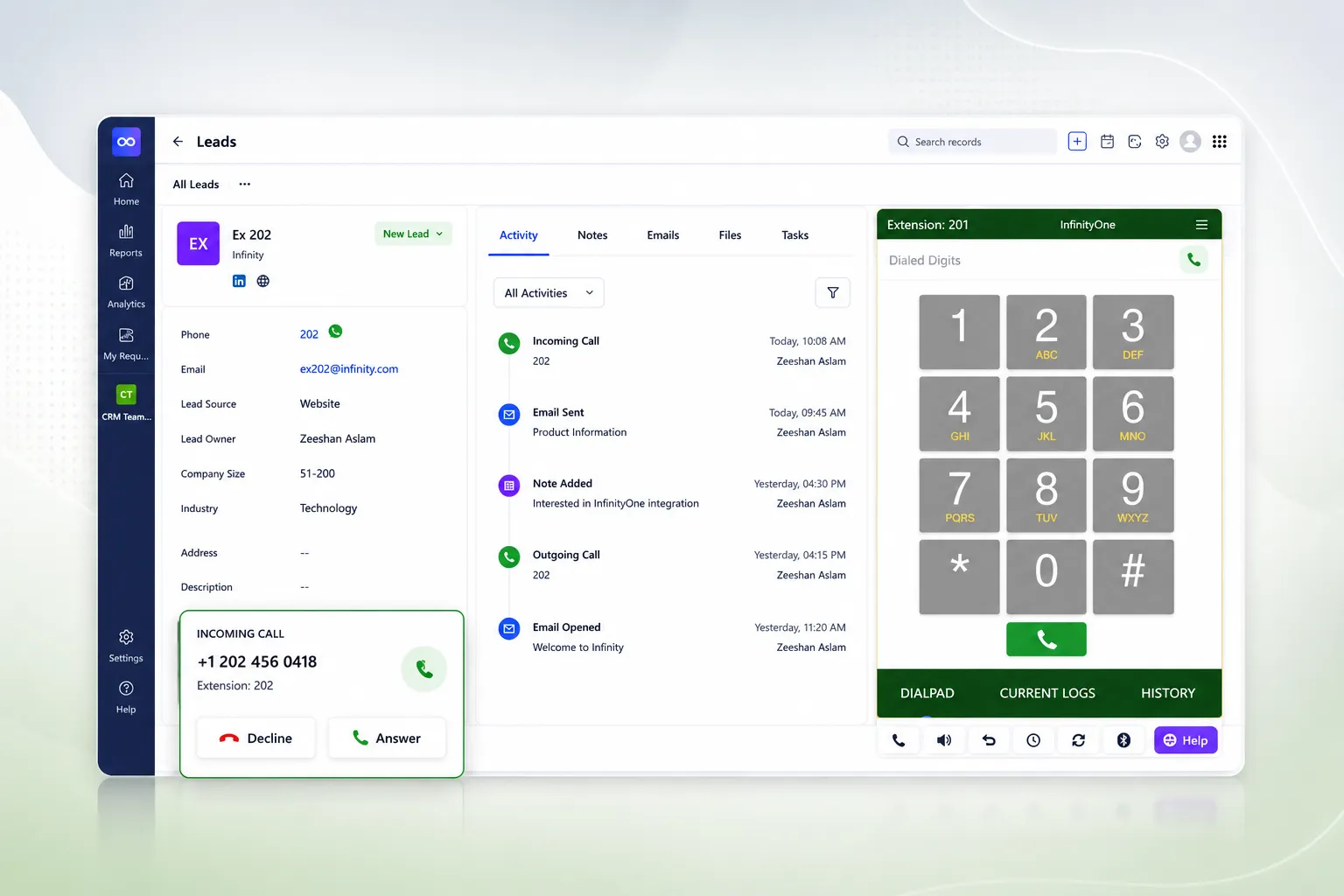Click the Dialed Digits input field
1344x896 pixels.
1028,261
